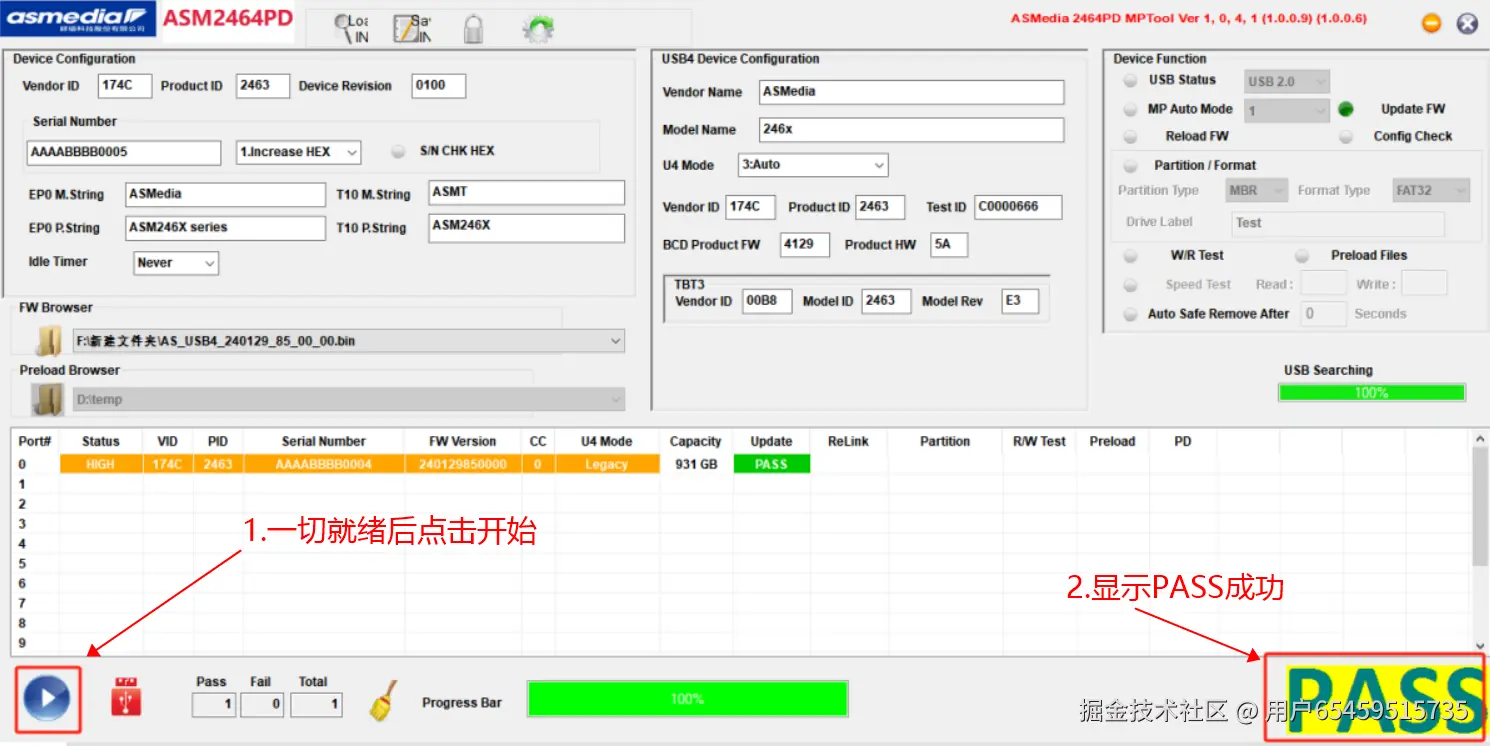Viewport: 1490px width, 746px height.
Task: Open the Format Type FAT32 dropdown
Action: 1431,190
